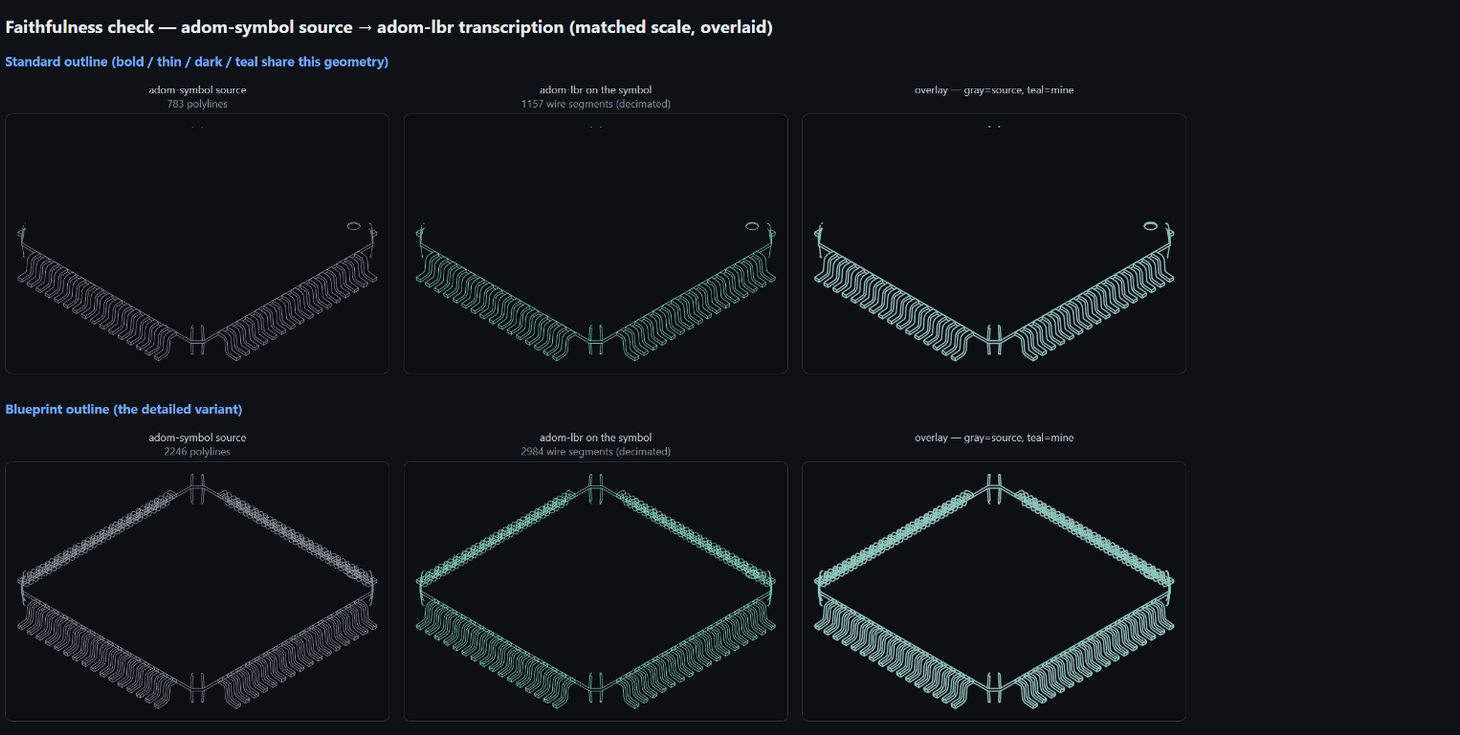Viewport: 1460px width, 735px height.
Task: Click the top 'adom-lbr on the symbol' label
Action: (596, 90)
